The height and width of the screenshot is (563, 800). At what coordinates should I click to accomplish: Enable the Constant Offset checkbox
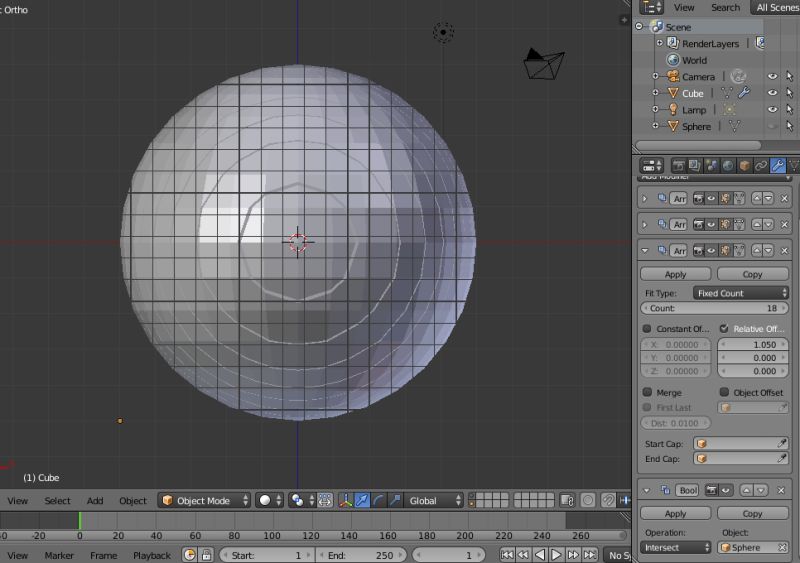[647, 329]
